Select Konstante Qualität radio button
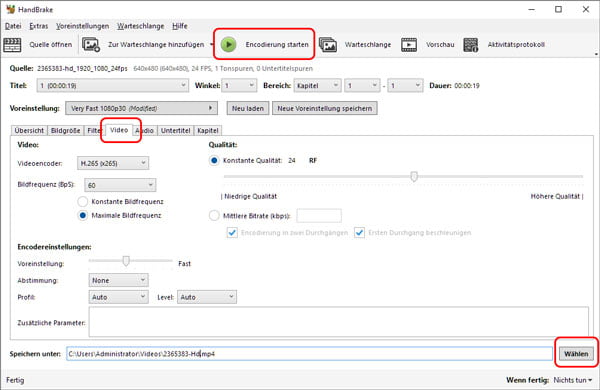 [214, 160]
